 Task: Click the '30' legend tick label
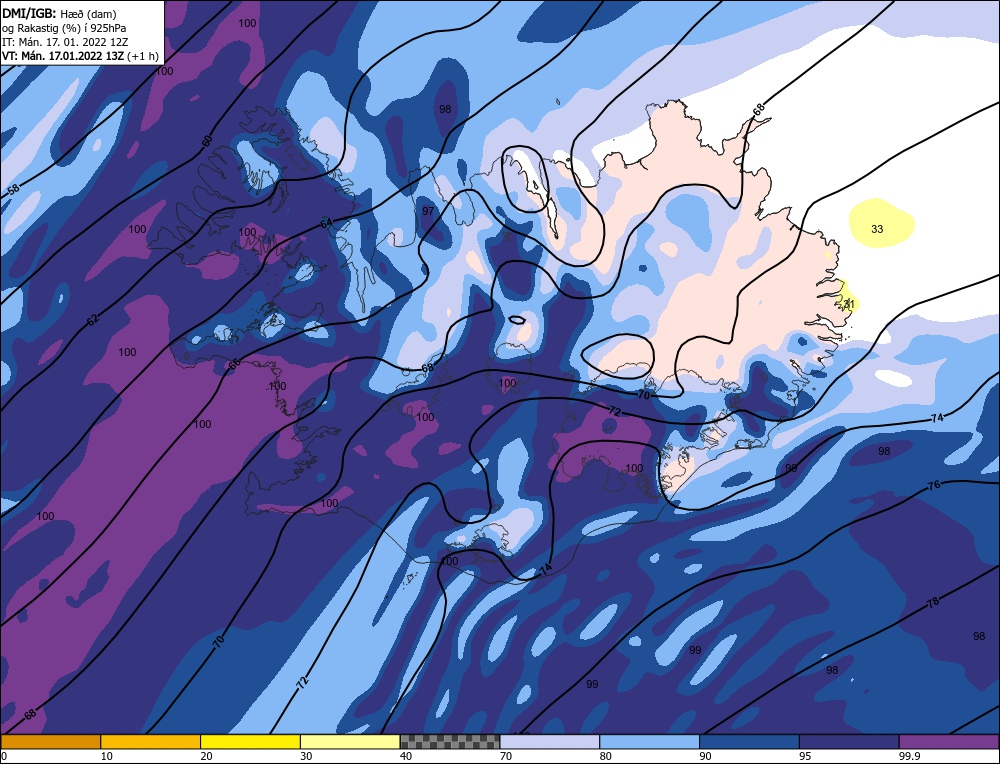coord(306,756)
